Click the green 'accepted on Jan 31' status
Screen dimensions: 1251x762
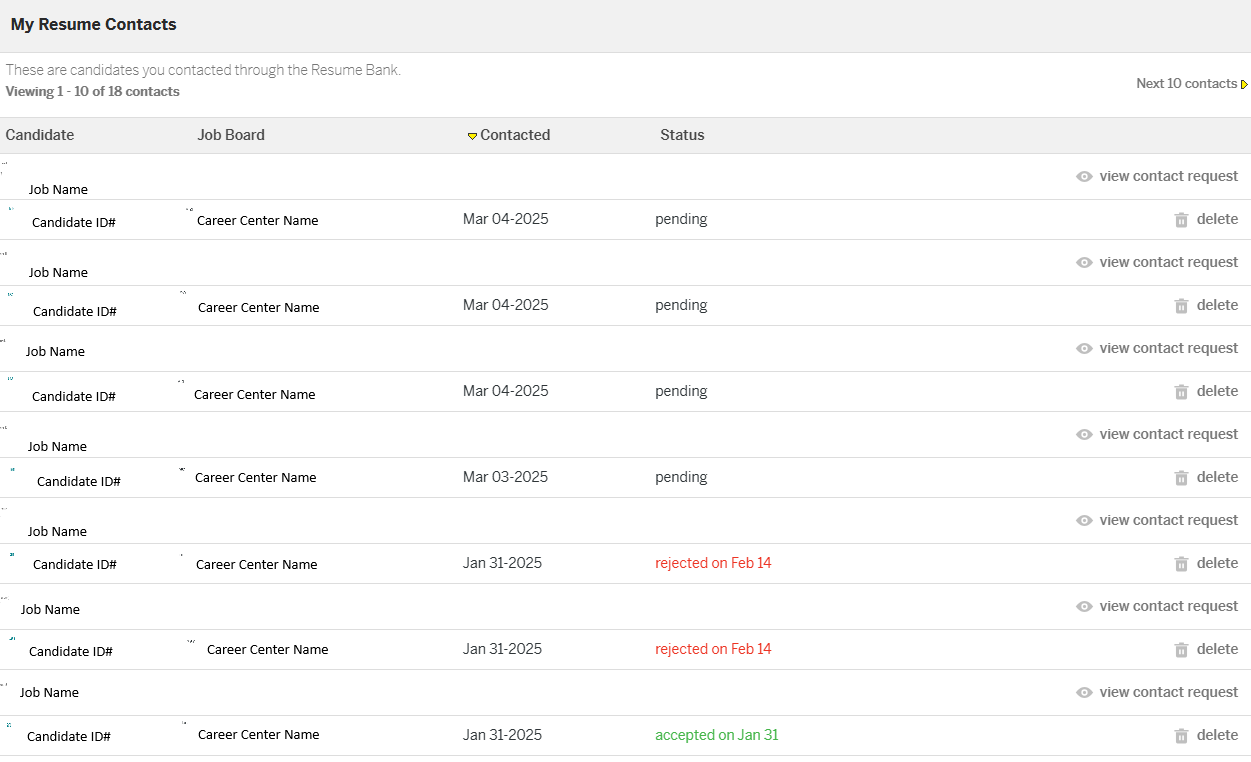[x=716, y=735]
